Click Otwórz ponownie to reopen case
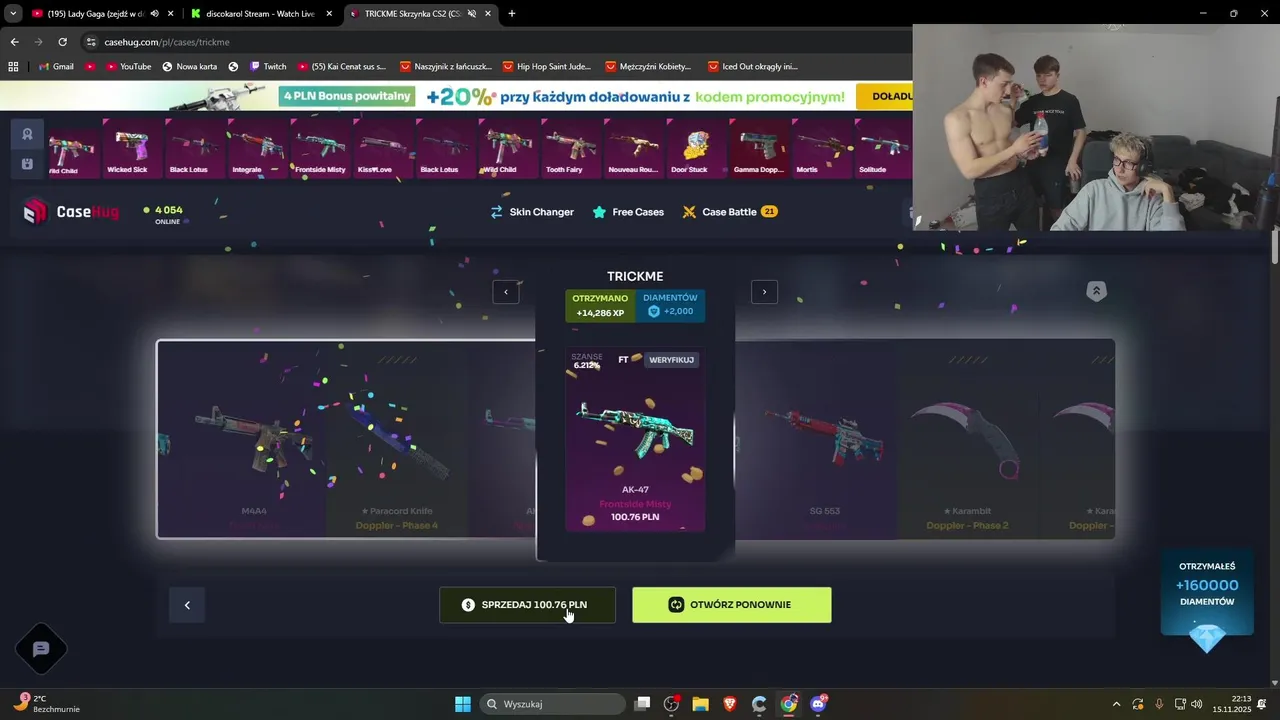 [x=731, y=605]
